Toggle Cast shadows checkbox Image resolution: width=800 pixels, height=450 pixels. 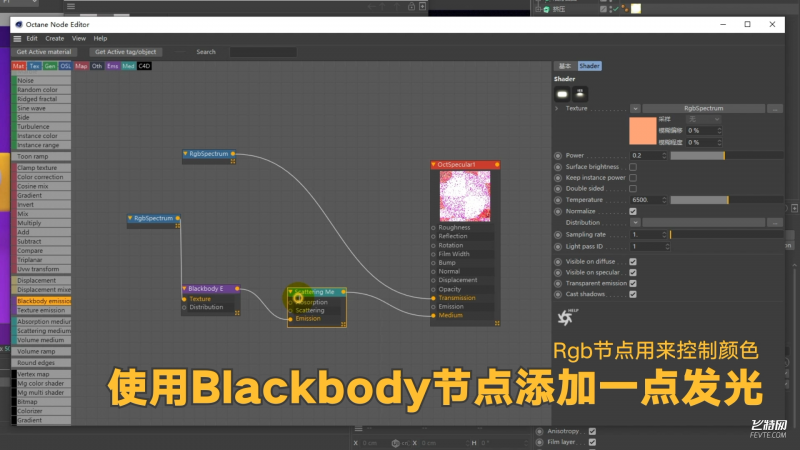[x=633, y=294]
